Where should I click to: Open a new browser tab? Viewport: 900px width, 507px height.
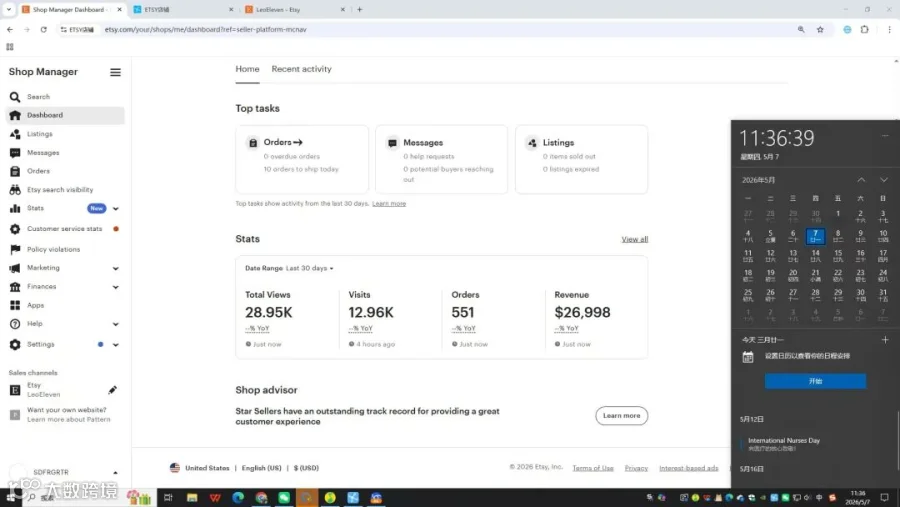[359, 10]
